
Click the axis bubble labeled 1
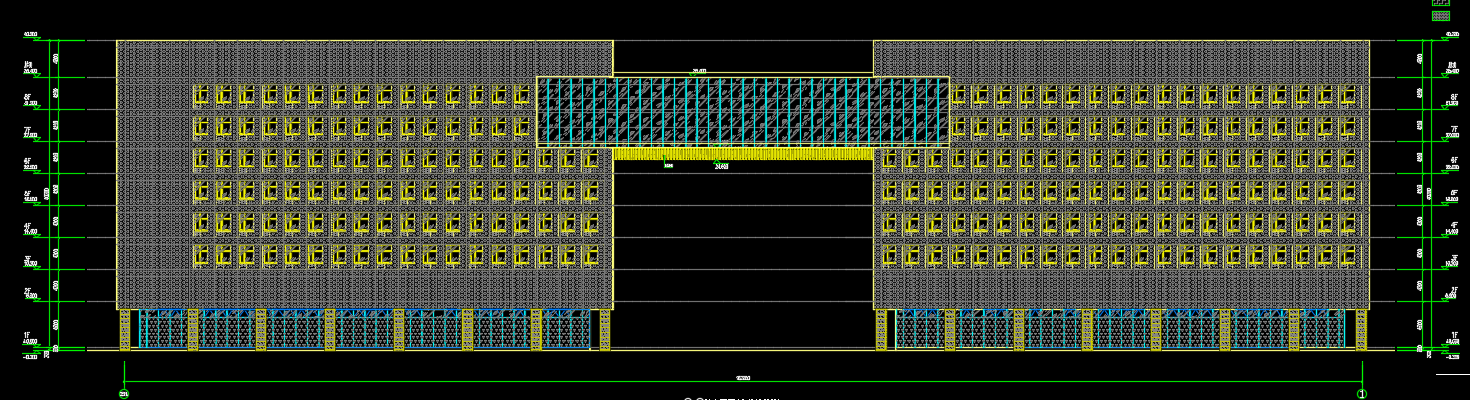point(1360,394)
